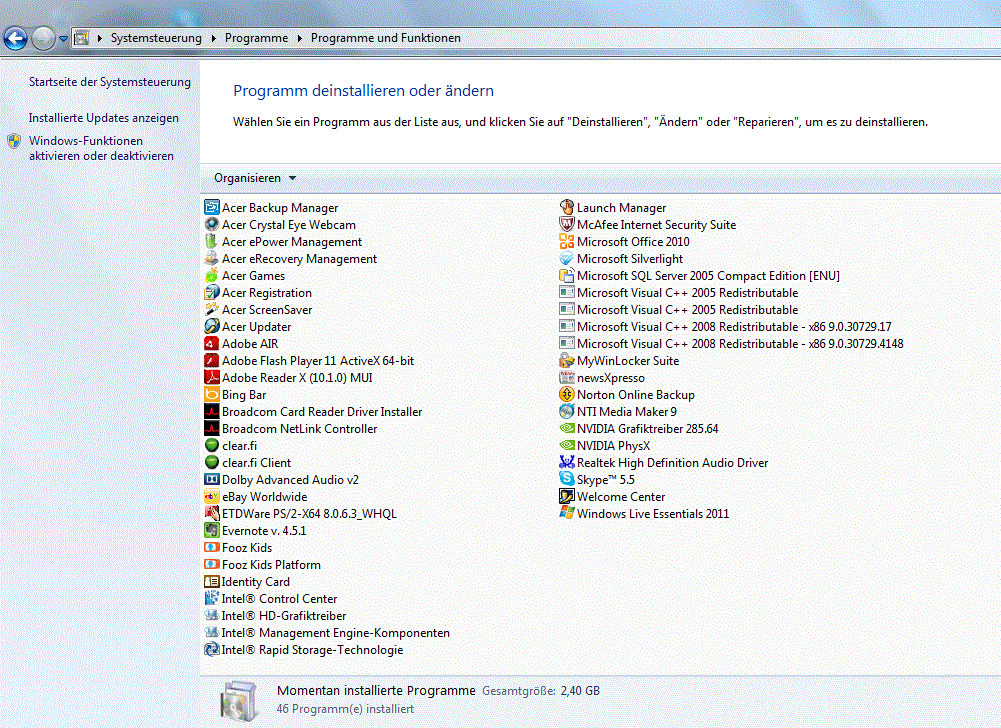Click the Acer Crystal Eye Webcam icon

pos(212,224)
